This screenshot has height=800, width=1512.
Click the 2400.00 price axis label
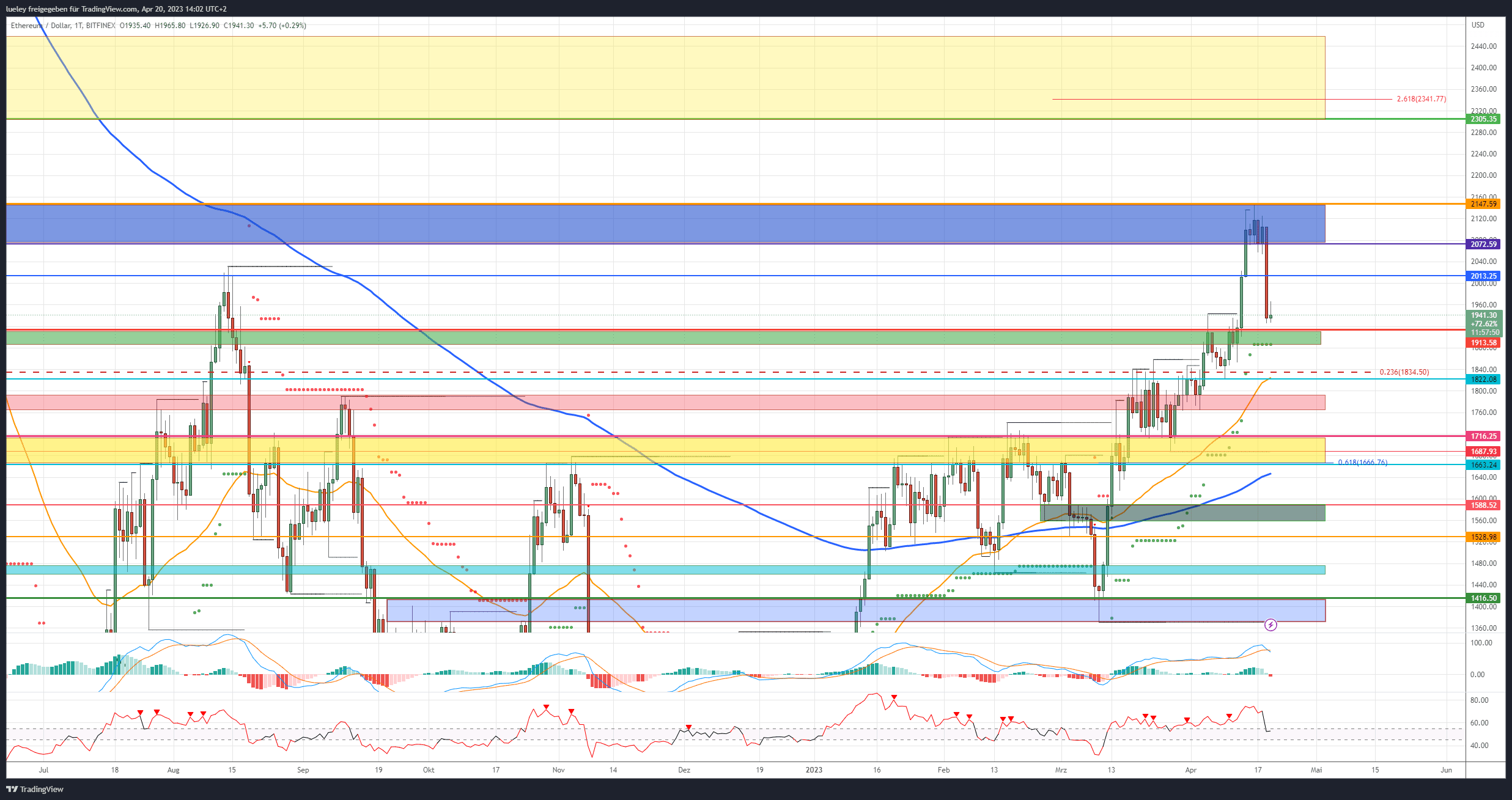[x=1484, y=68]
